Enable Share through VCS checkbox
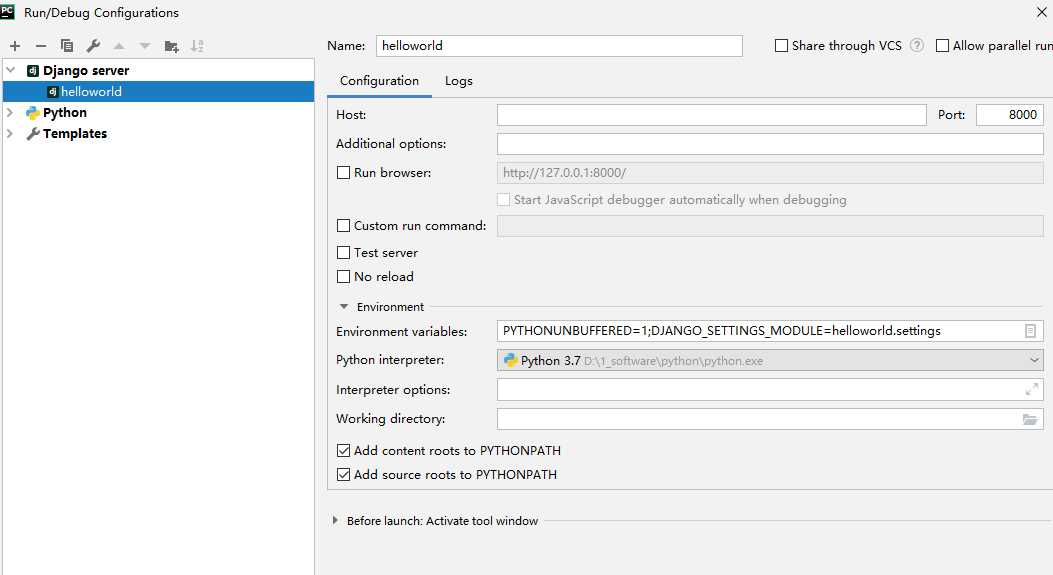The image size is (1053, 575). point(781,46)
